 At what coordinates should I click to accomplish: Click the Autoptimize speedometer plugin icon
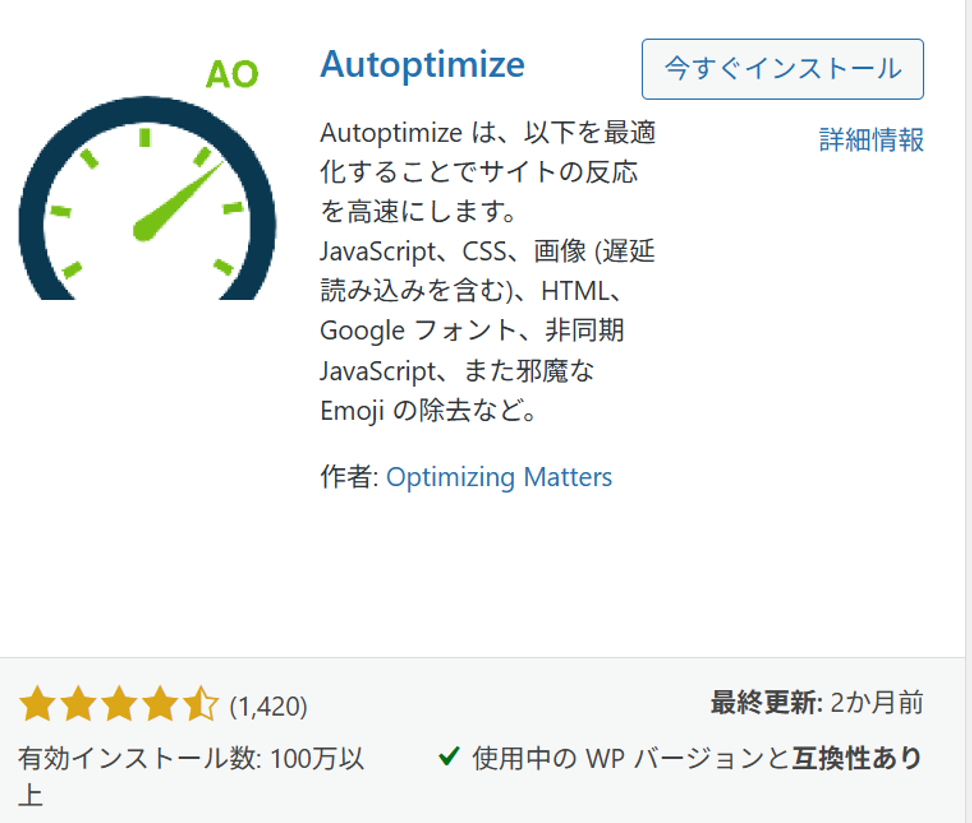click(147, 178)
